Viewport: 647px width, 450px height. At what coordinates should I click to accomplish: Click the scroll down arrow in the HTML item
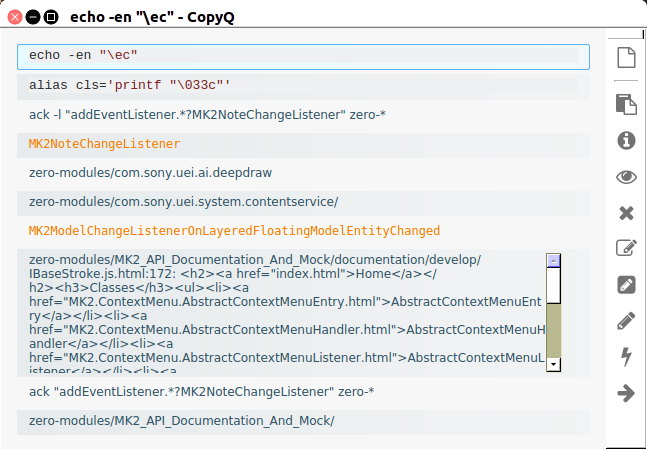[x=553, y=365]
